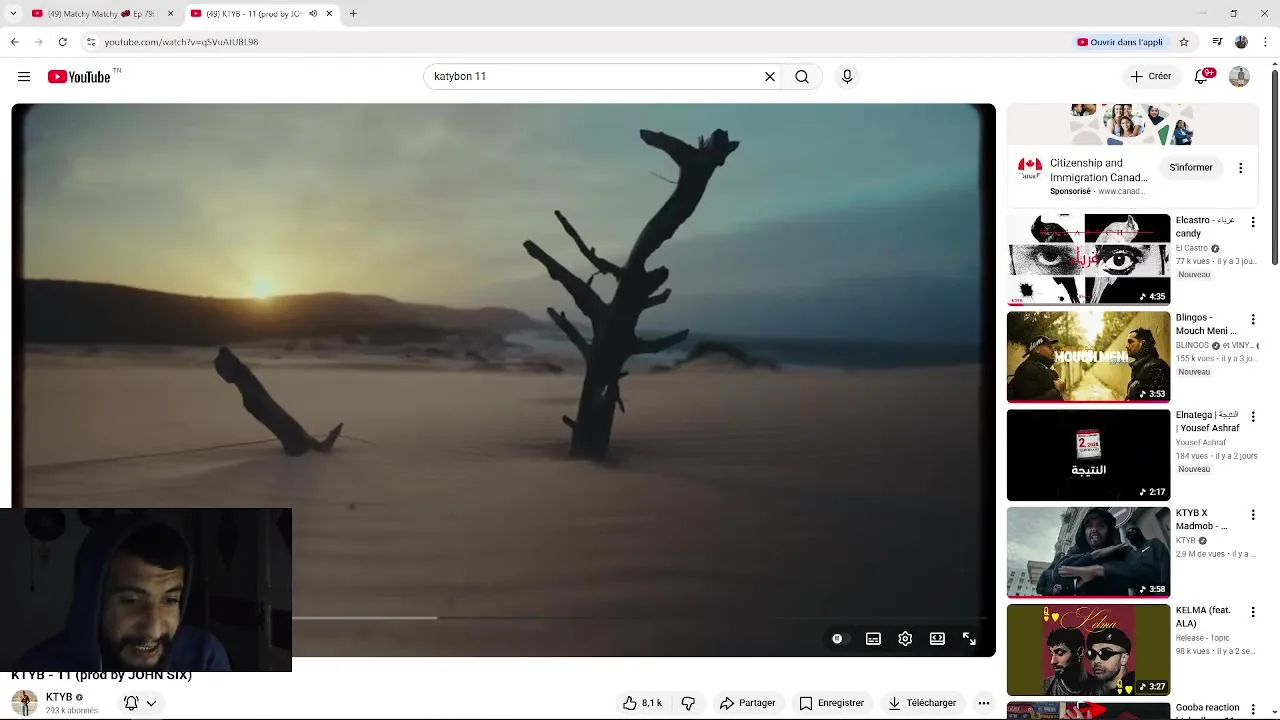Toggle subtitles in the video player
This screenshot has height=720, width=1280.
coord(873,639)
